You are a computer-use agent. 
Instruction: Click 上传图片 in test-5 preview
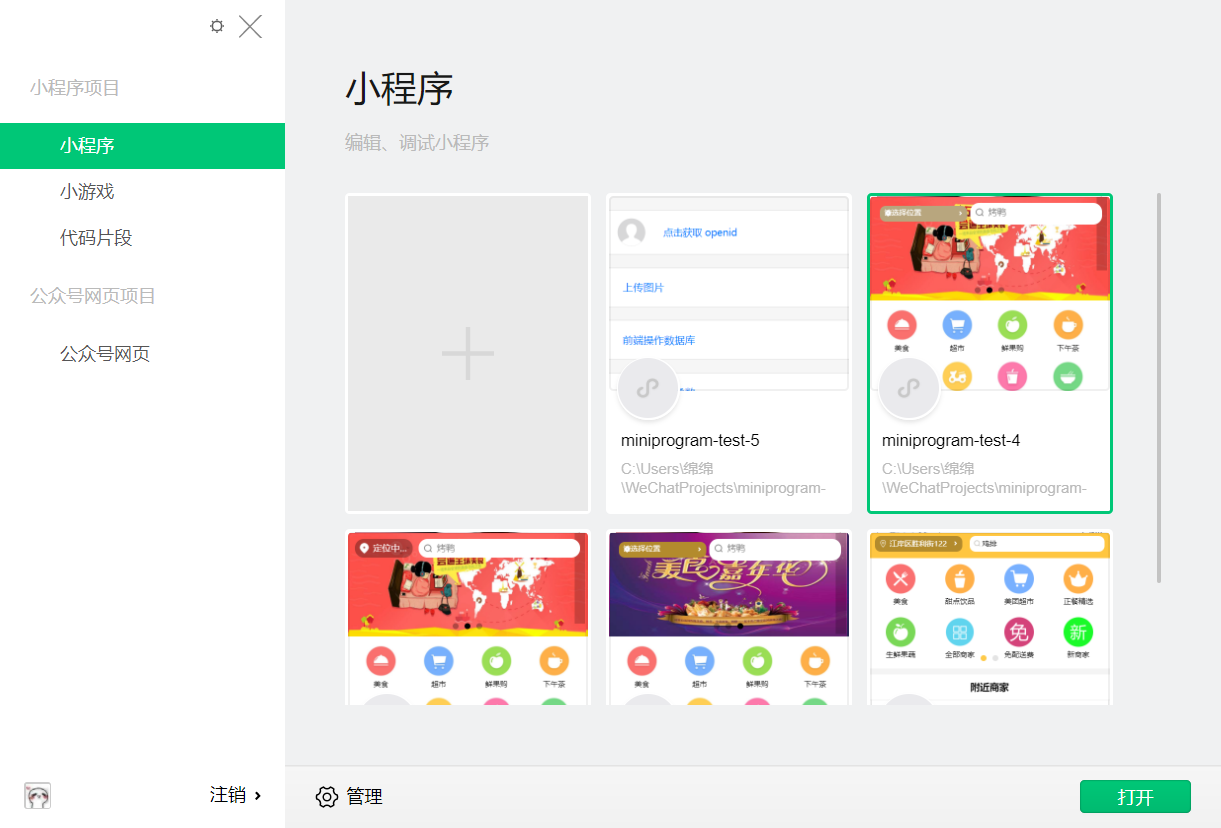pos(643,288)
